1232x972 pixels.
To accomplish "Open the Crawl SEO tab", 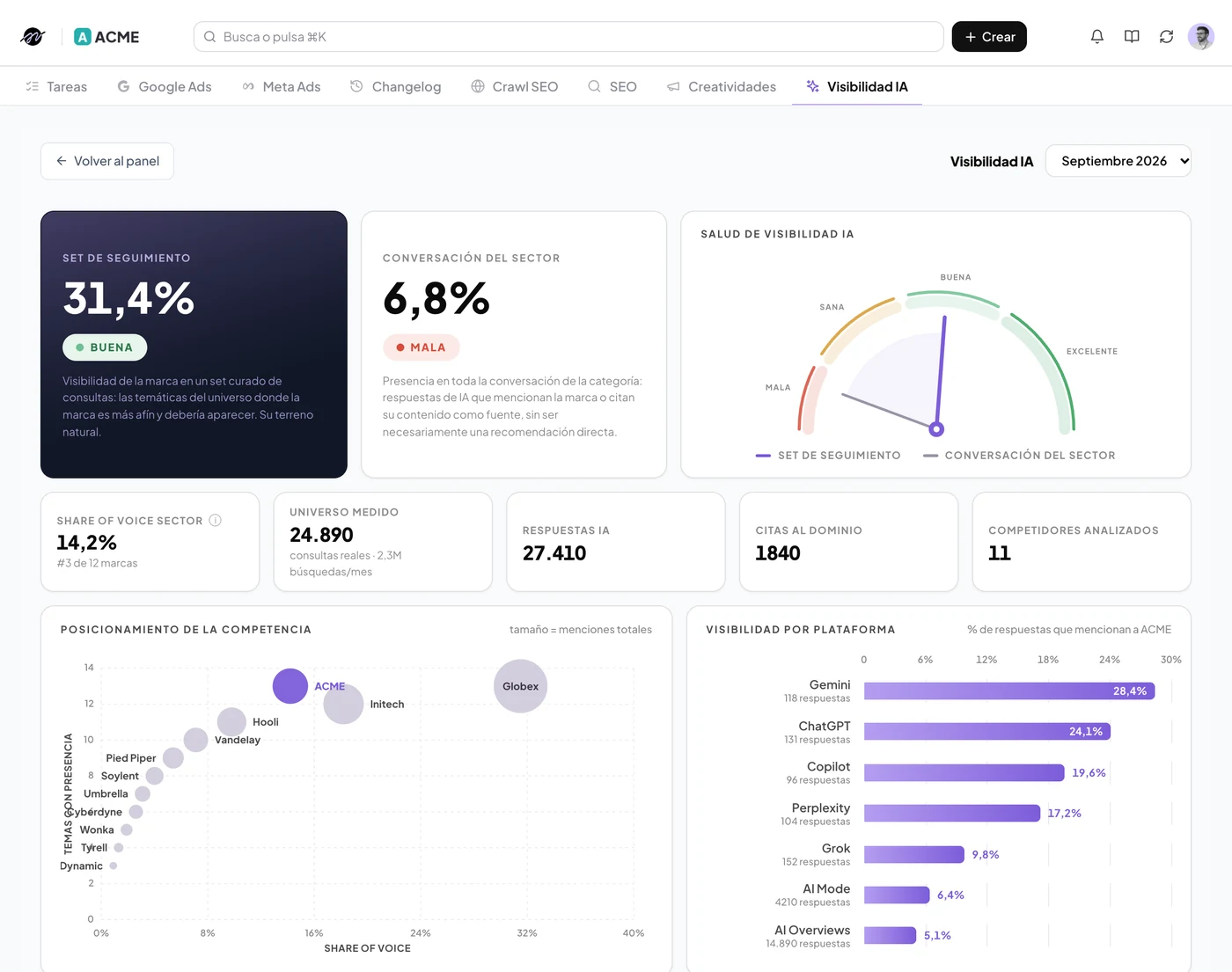I will 515,86.
